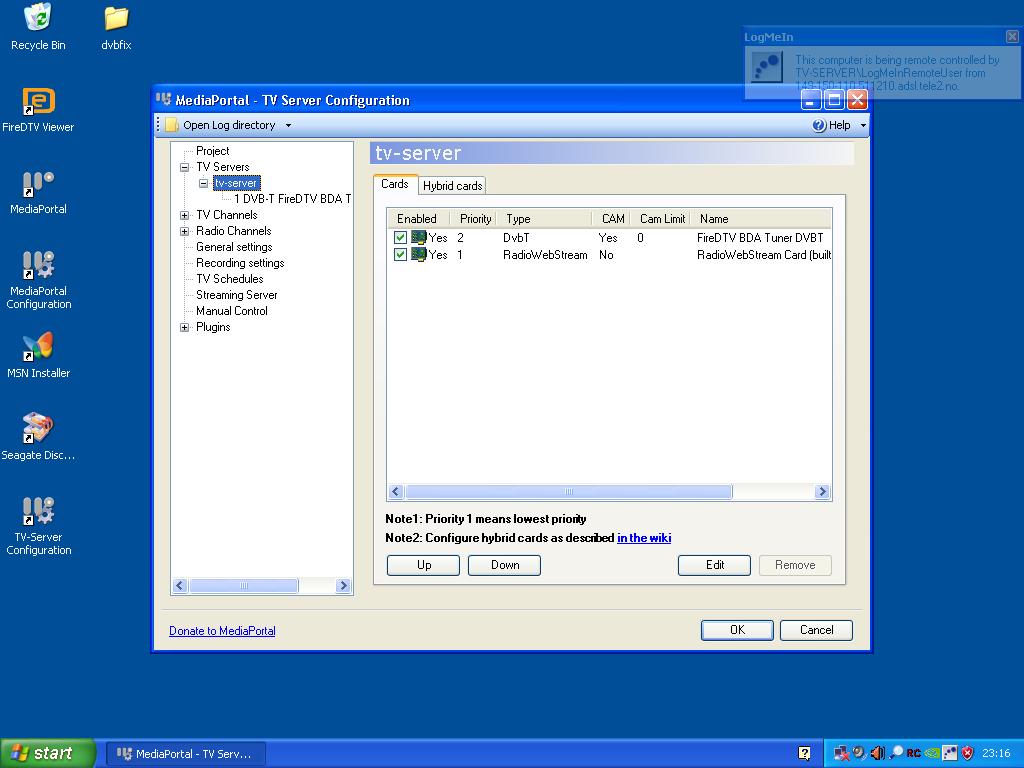Image resolution: width=1024 pixels, height=768 pixels.
Task: Open the volume speaker tray icon
Action: pos(878,753)
